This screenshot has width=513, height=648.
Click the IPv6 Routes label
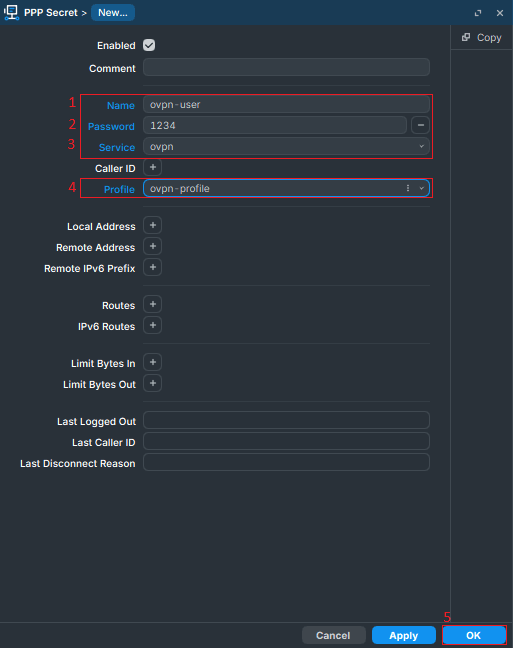(x=107, y=326)
